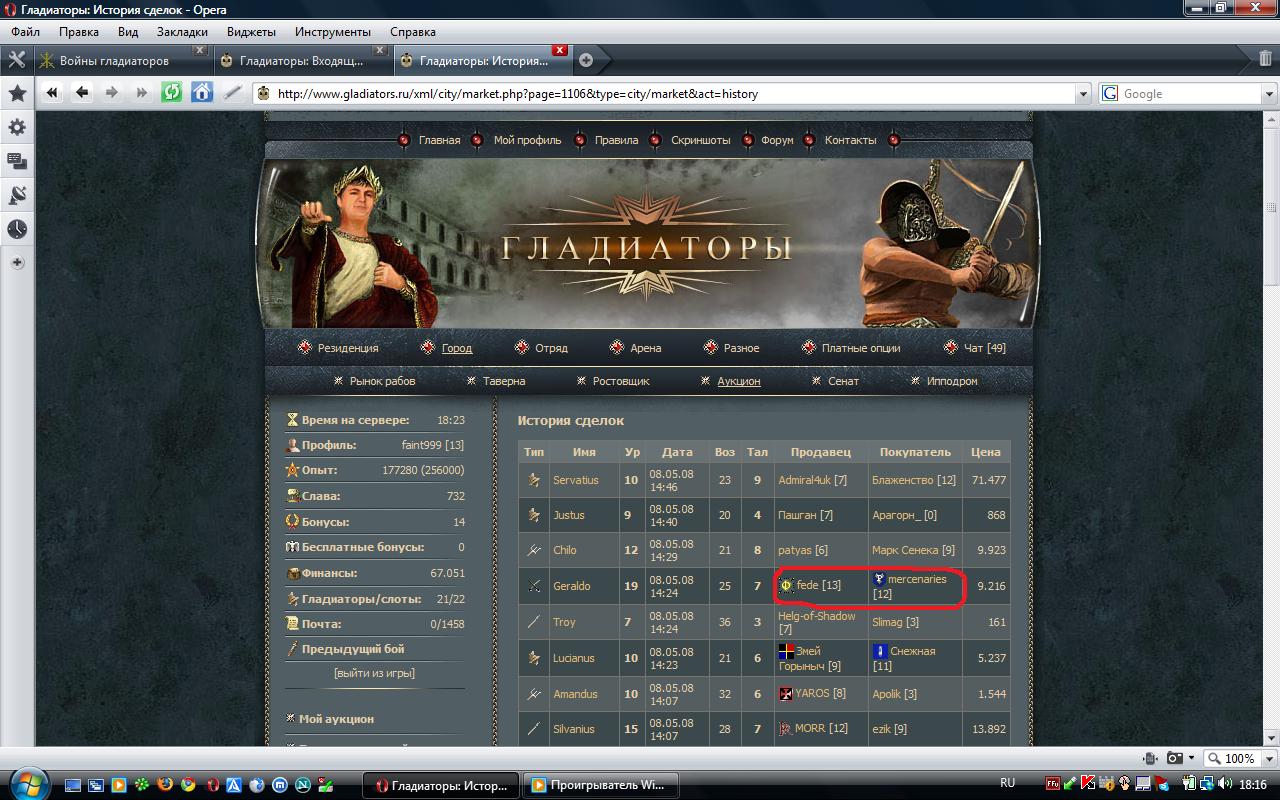1280x800 pixels.
Task: Open Сенат submenu
Action: (x=843, y=381)
